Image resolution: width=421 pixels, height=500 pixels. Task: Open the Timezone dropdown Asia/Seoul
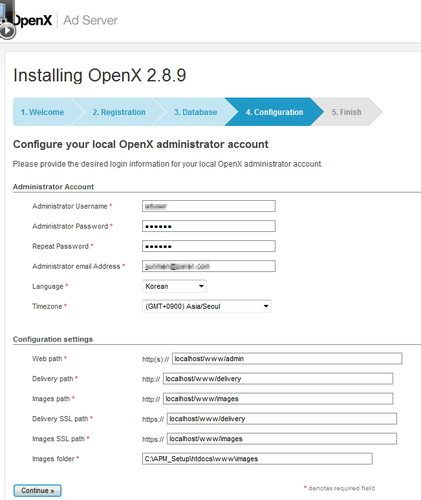[207, 306]
